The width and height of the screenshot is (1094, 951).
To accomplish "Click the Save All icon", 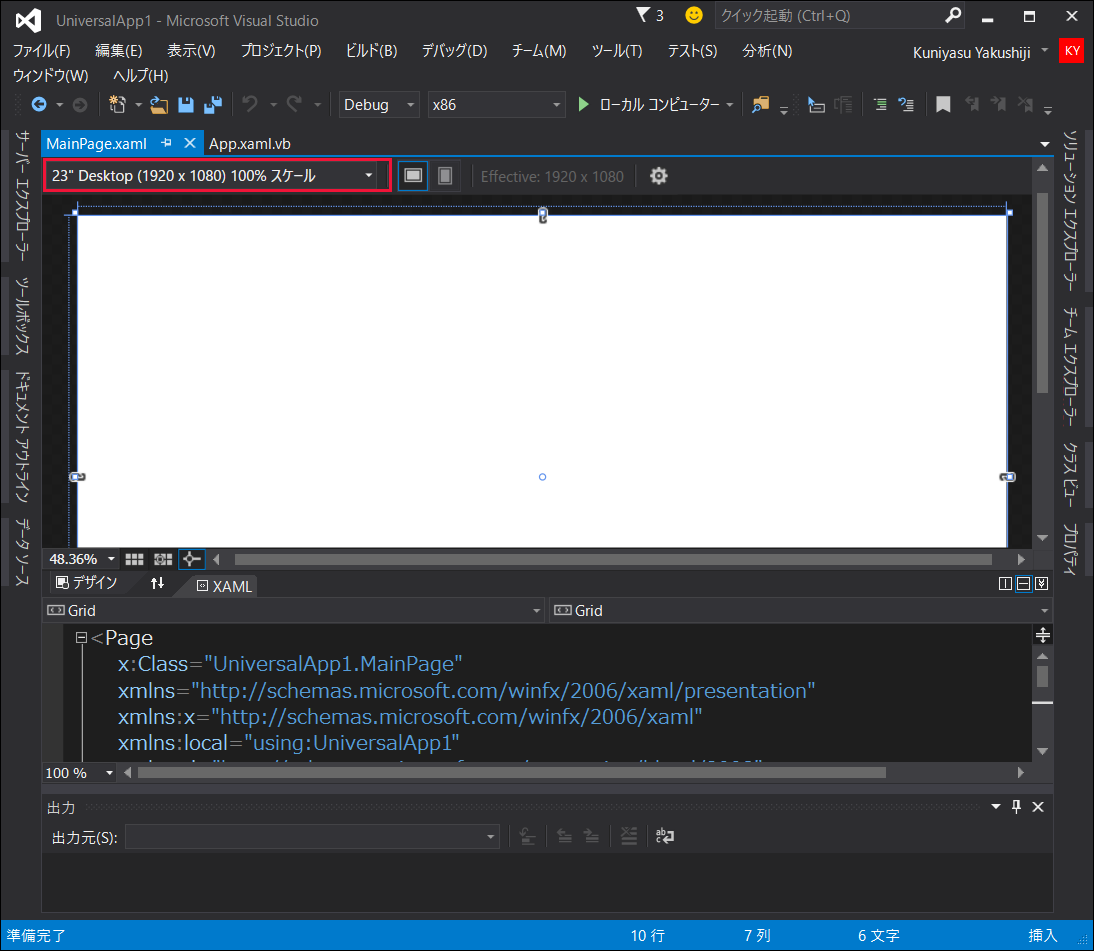I will click(x=213, y=105).
